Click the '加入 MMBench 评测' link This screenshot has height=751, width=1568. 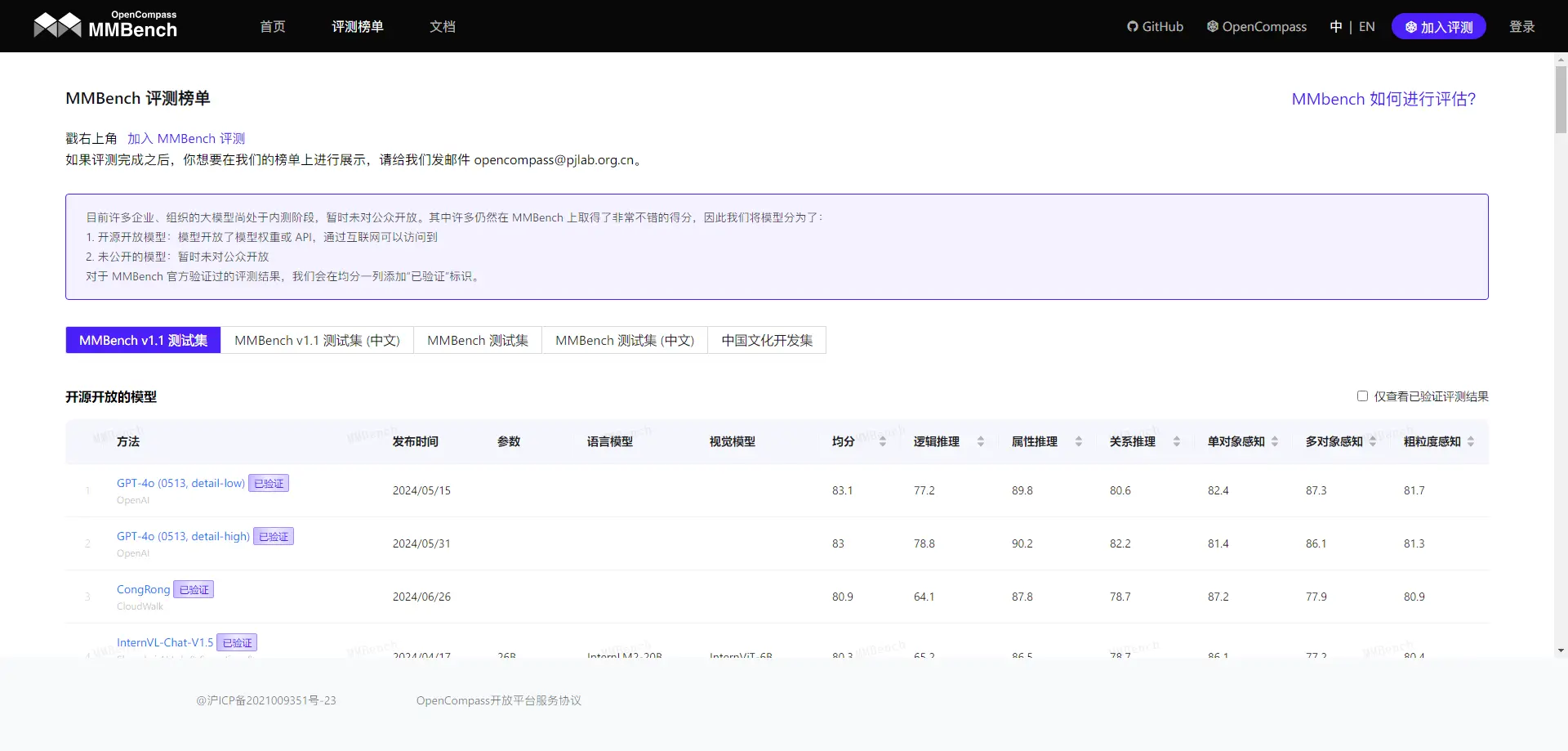coord(186,138)
